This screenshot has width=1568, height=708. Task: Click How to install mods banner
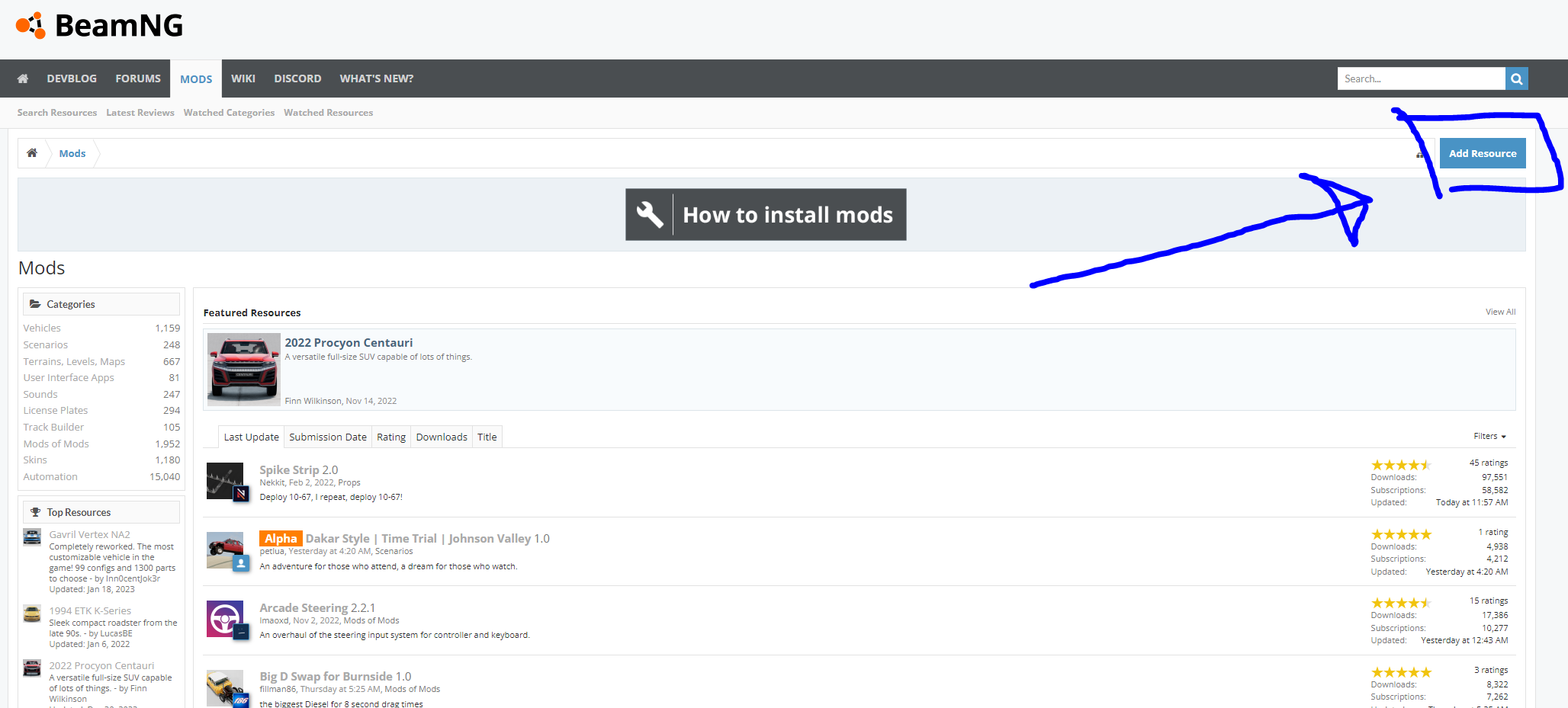766,215
